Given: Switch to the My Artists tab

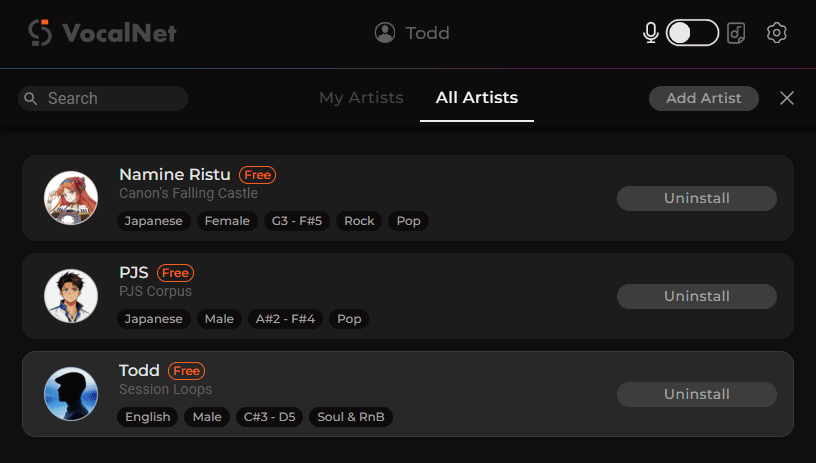Looking at the screenshot, I should (361, 98).
